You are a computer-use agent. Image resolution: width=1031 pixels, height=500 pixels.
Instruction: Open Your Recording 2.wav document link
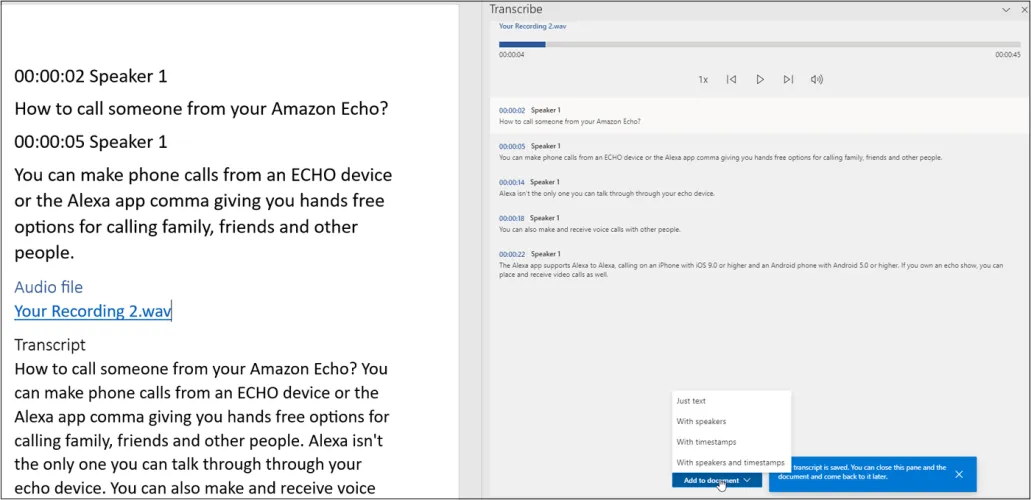[x=93, y=311]
